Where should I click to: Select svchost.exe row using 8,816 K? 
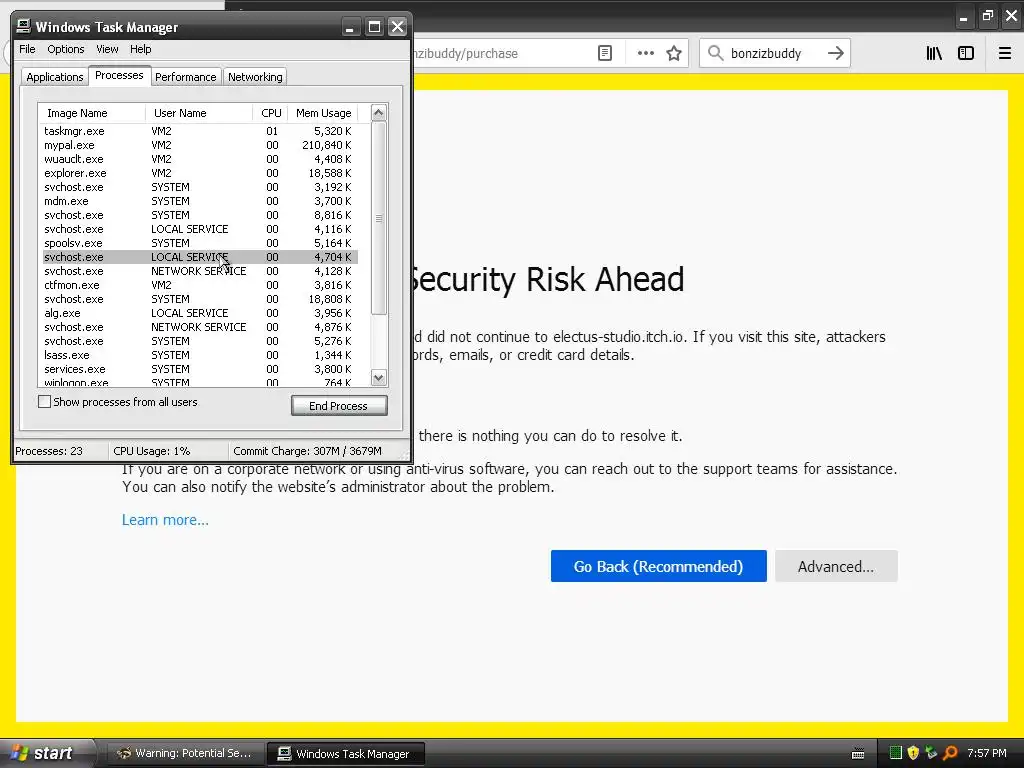coord(199,215)
